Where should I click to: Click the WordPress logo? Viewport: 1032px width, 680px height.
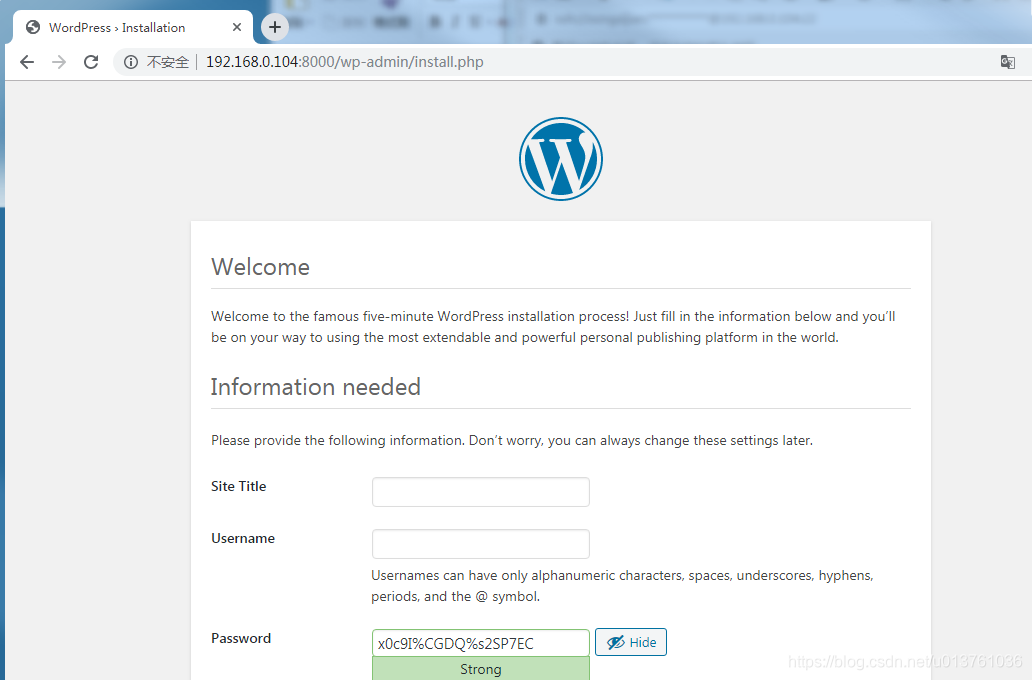561,159
